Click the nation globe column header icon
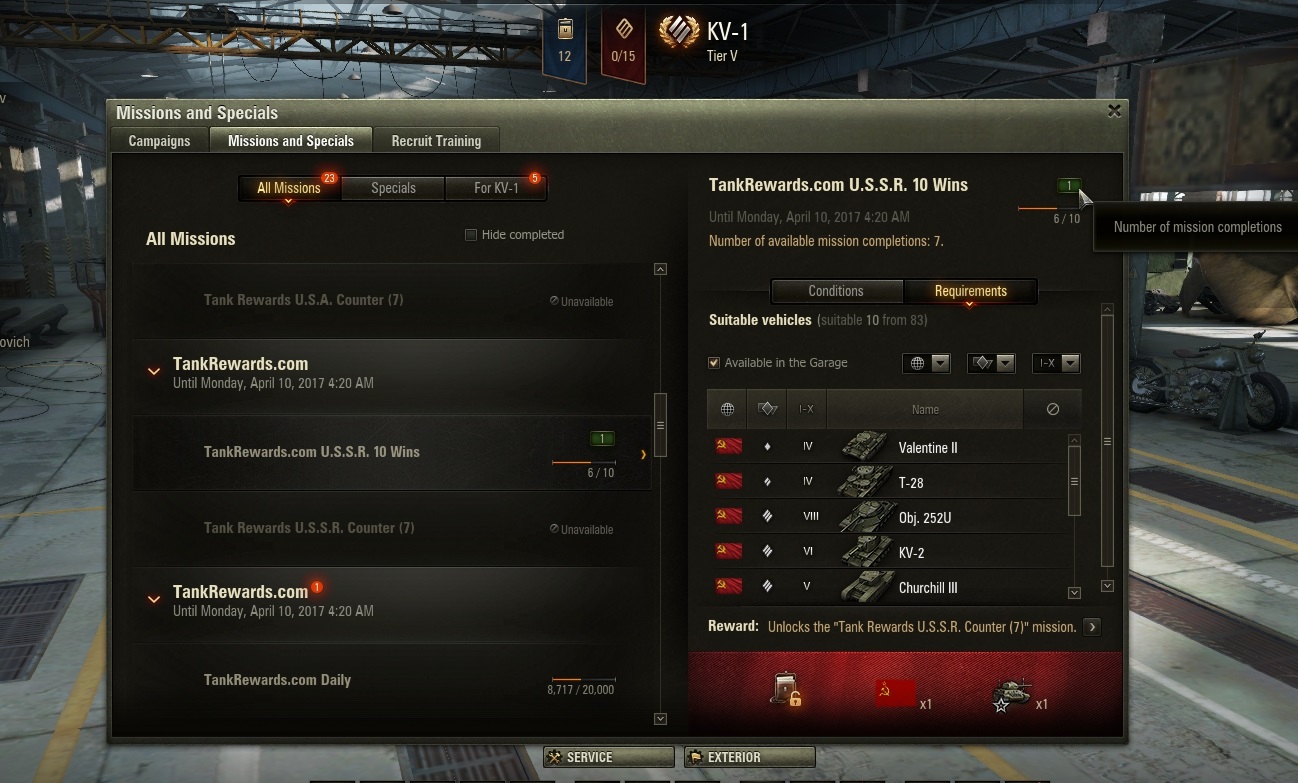This screenshot has height=783, width=1298. pyautogui.click(x=727, y=409)
